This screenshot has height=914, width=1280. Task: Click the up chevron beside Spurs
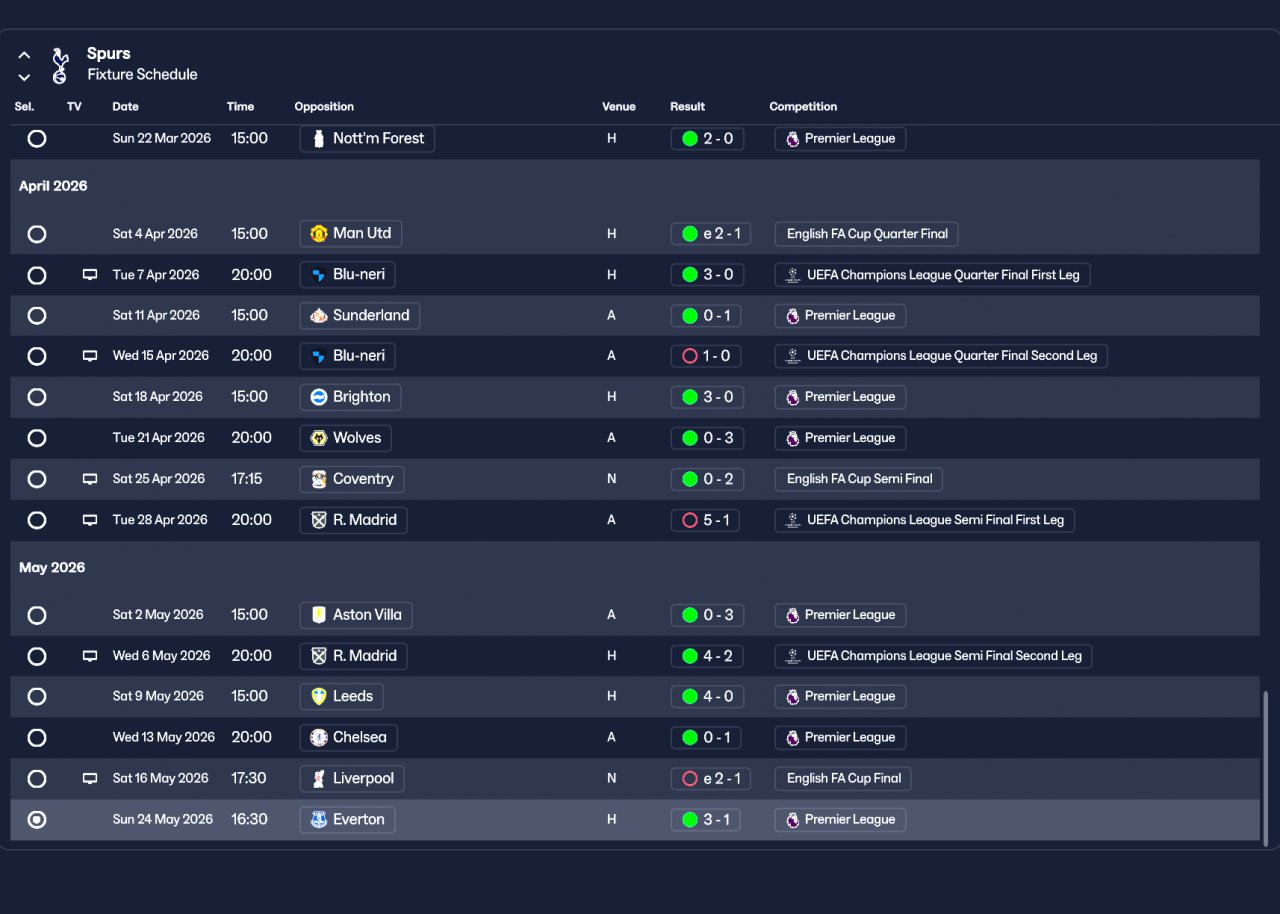click(x=24, y=56)
